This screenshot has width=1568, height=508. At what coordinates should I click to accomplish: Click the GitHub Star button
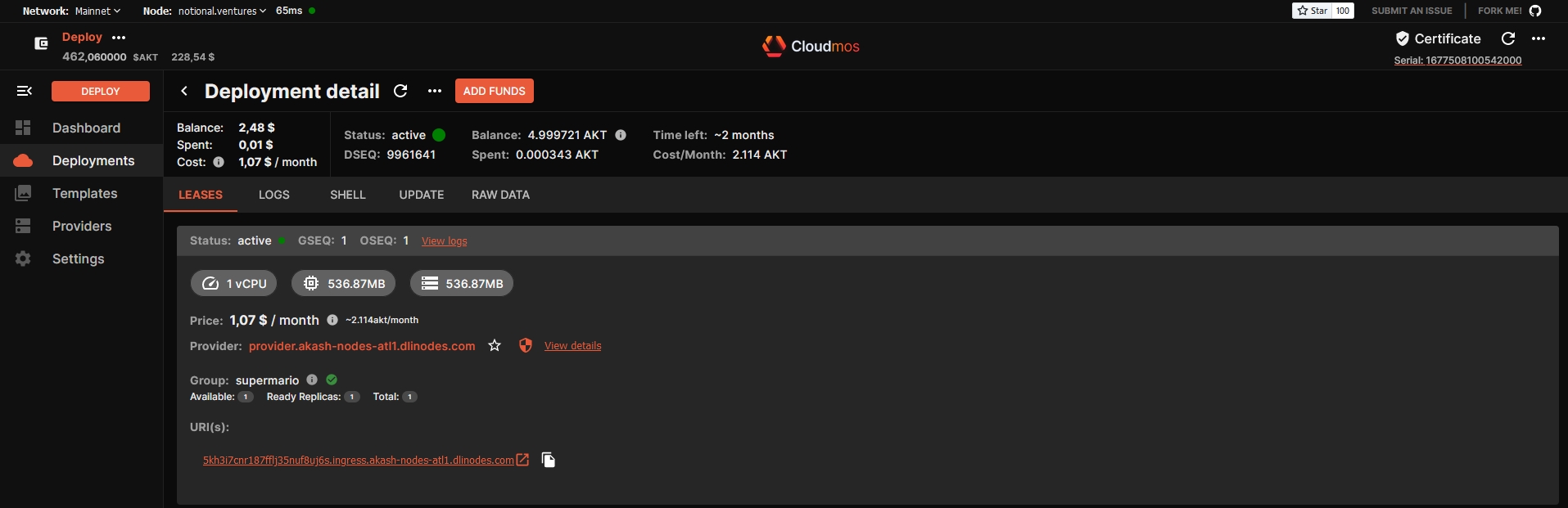pyautogui.click(x=1313, y=11)
